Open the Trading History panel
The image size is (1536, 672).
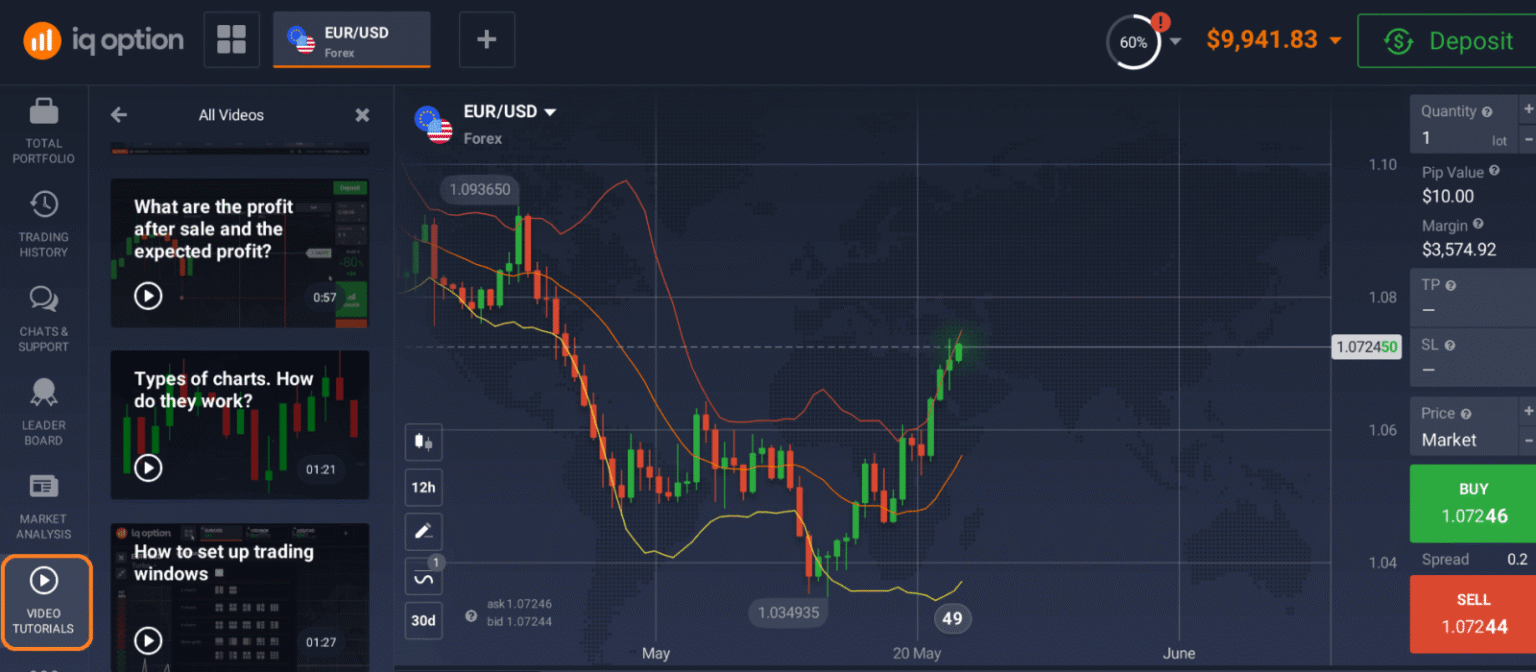[x=43, y=221]
